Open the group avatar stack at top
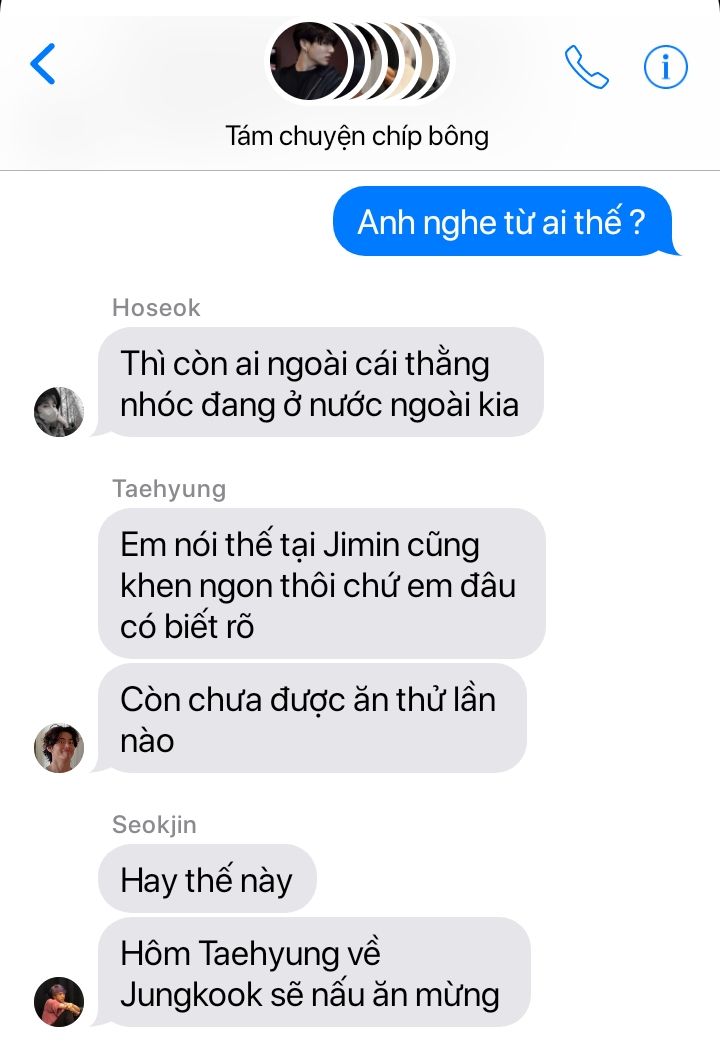Viewport: 720px width, 1059px height. coord(360,61)
